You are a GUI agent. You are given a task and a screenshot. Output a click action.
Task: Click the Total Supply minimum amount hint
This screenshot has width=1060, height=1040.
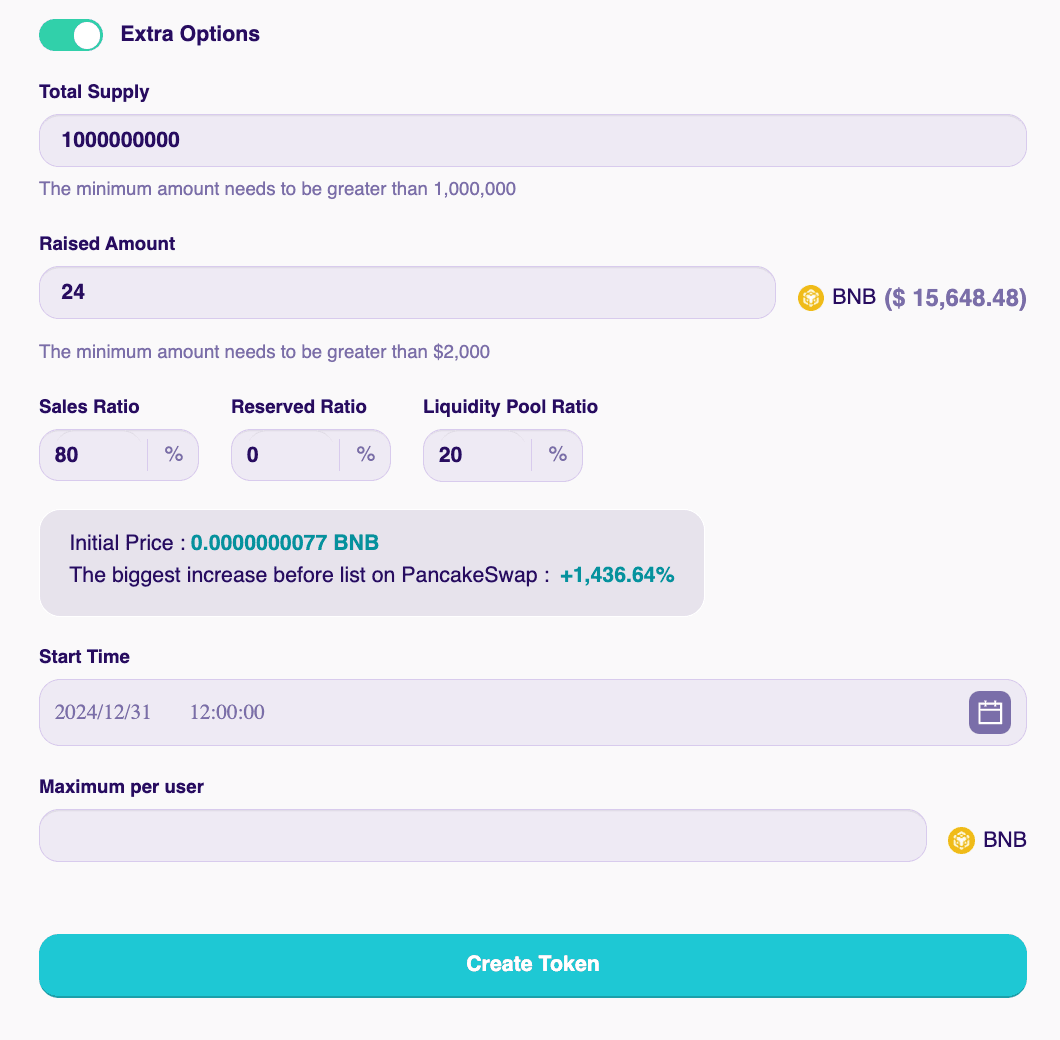277,188
